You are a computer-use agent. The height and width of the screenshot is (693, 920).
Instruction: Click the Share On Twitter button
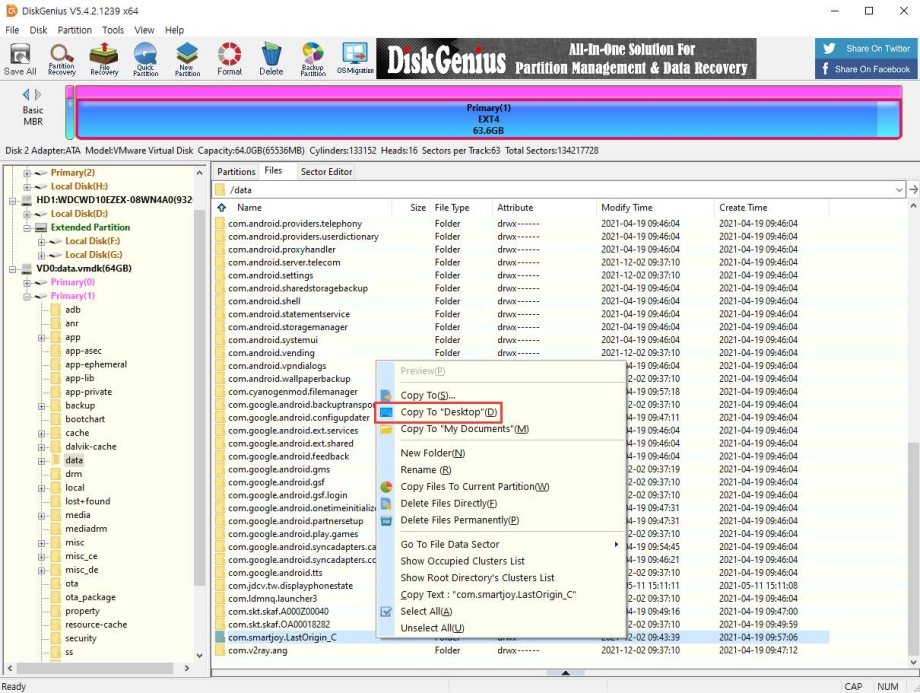click(866, 49)
